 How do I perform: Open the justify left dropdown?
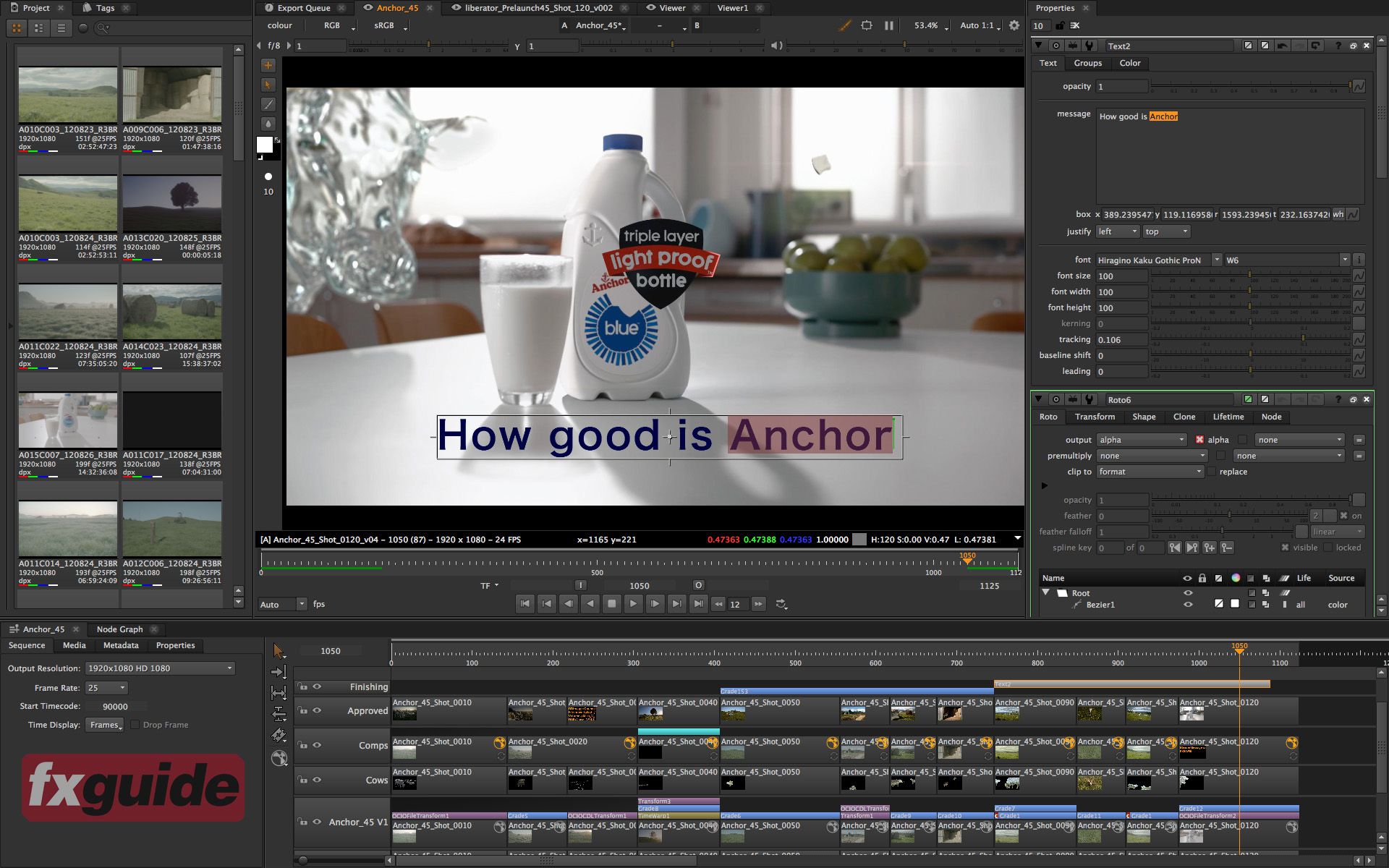1118,231
